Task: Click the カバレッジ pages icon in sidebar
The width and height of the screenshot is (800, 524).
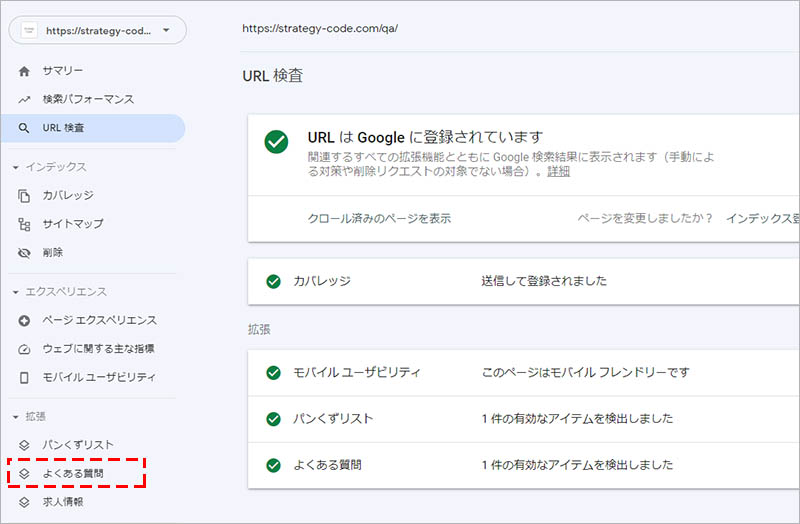Action: (x=24, y=196)
